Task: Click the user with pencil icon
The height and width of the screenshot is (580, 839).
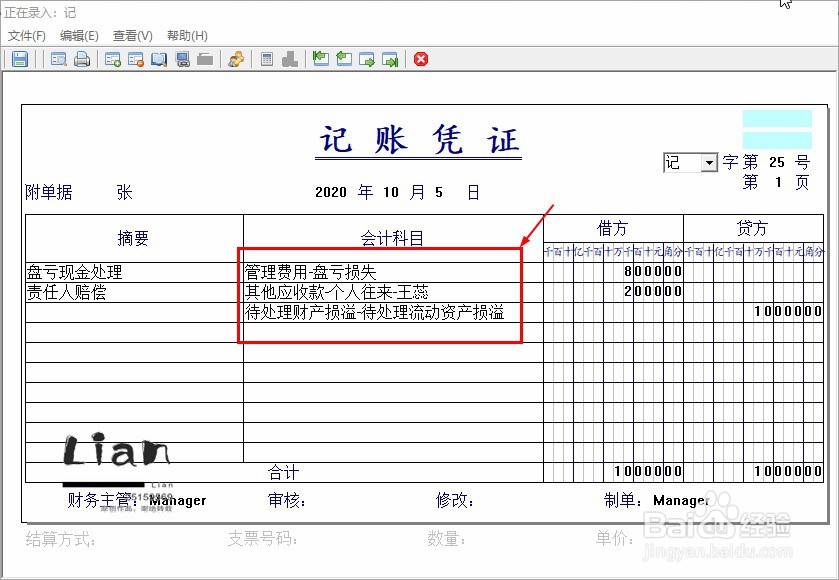Action: (x=236, y=59)
